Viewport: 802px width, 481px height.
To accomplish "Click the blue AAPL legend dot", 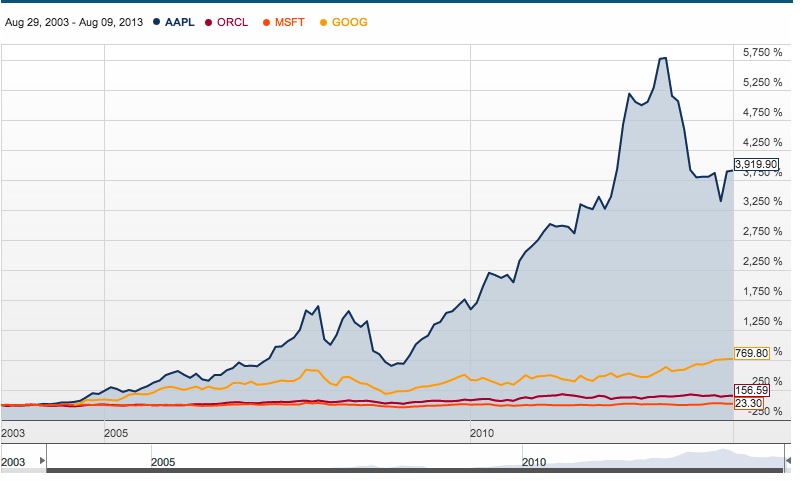I will 157,22.
